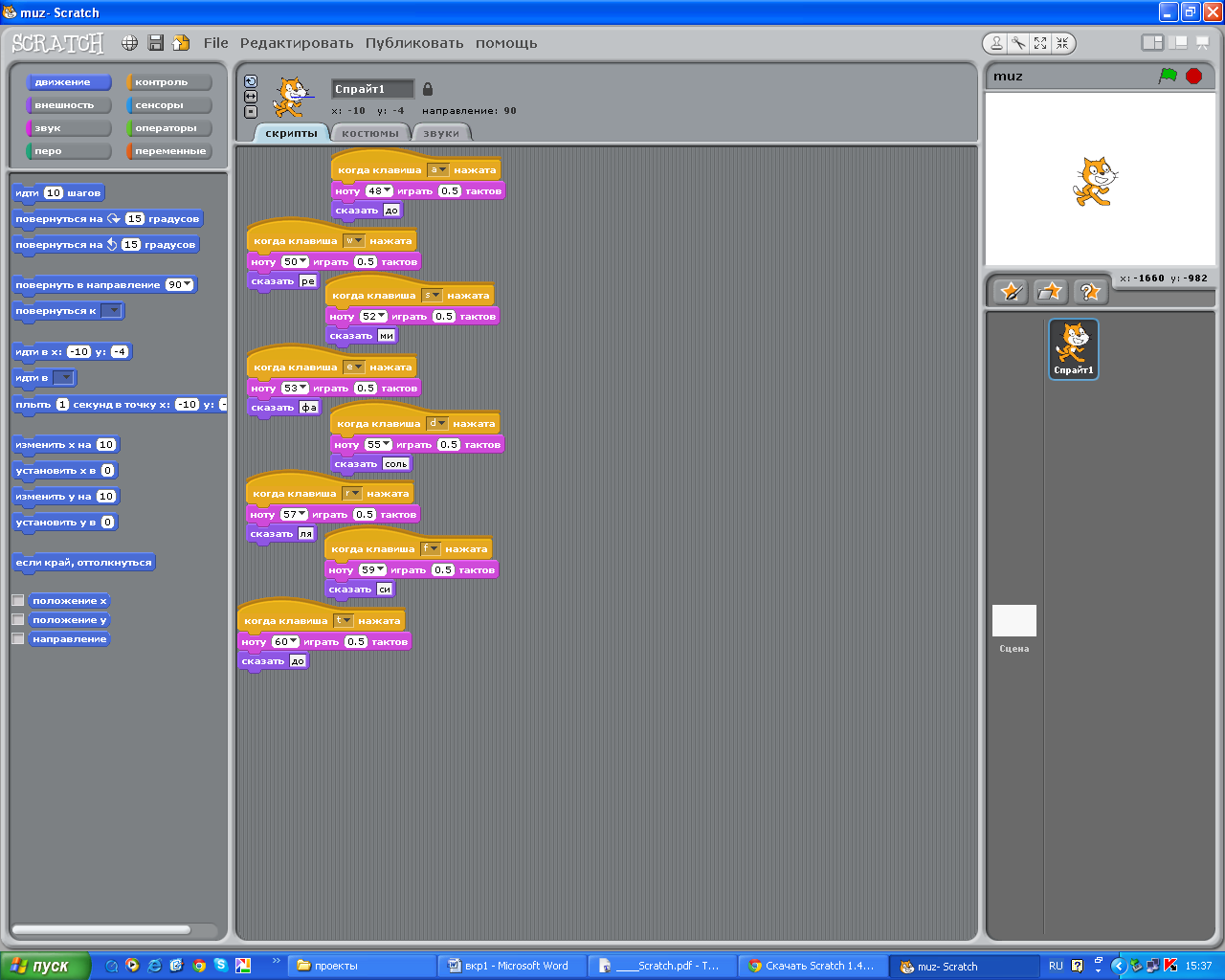Select the внешность block category
1225x980 pixels.
pos(69,105)
